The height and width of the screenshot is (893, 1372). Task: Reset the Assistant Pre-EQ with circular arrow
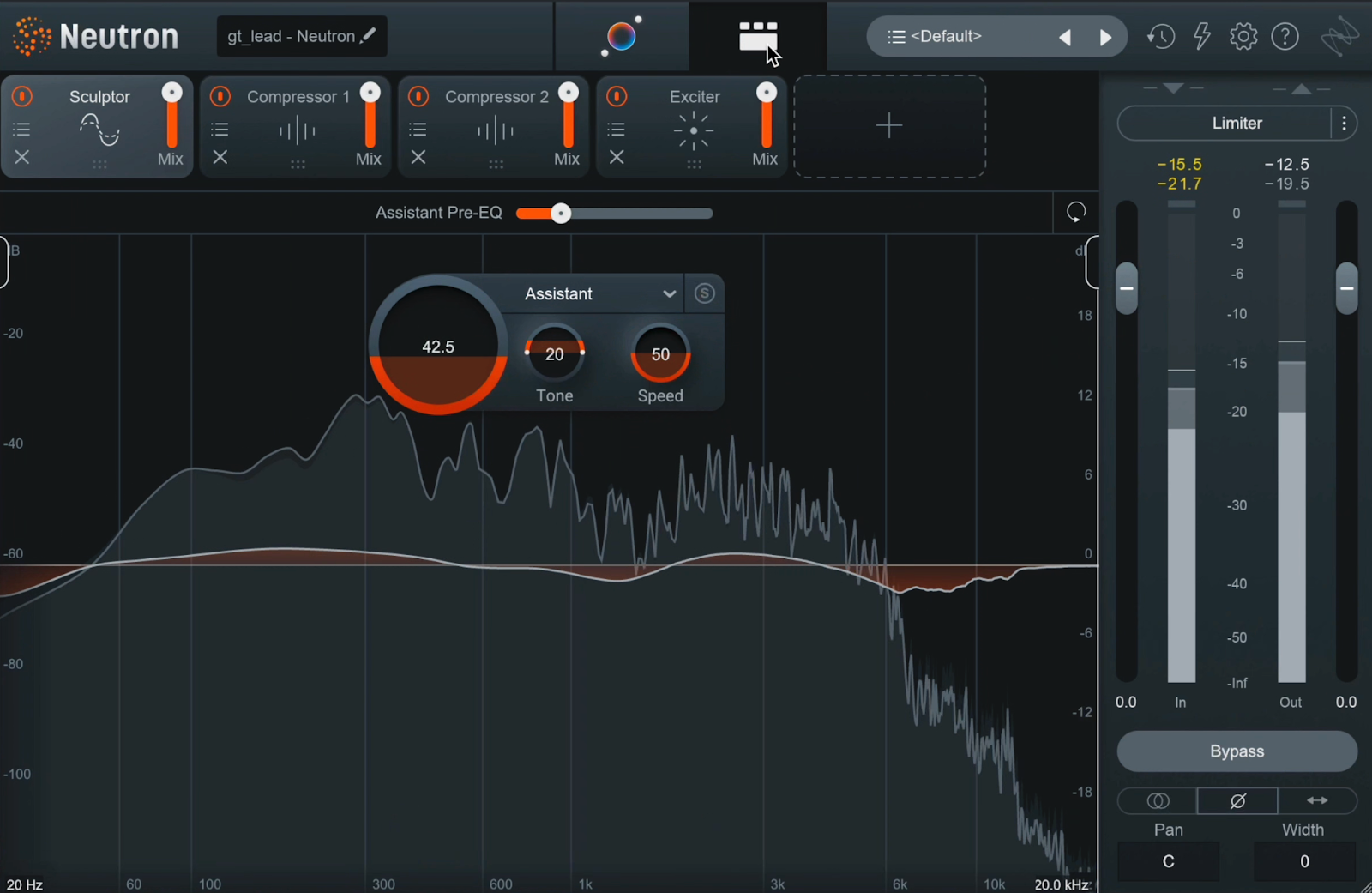(1076, 212)
